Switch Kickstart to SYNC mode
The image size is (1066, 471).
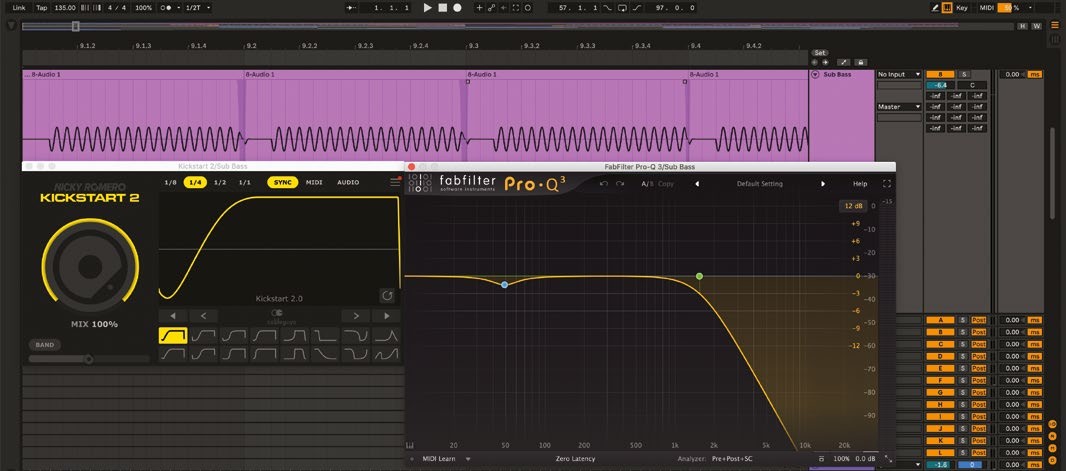coord(282,182)
